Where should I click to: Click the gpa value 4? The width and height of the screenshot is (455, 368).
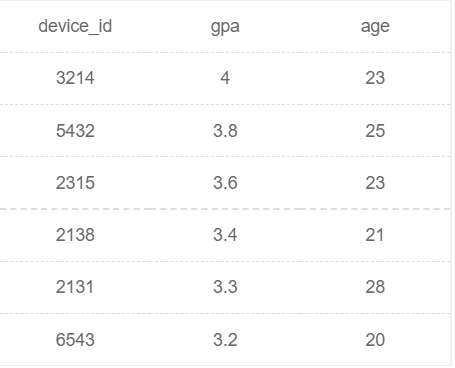coord(225,78)
